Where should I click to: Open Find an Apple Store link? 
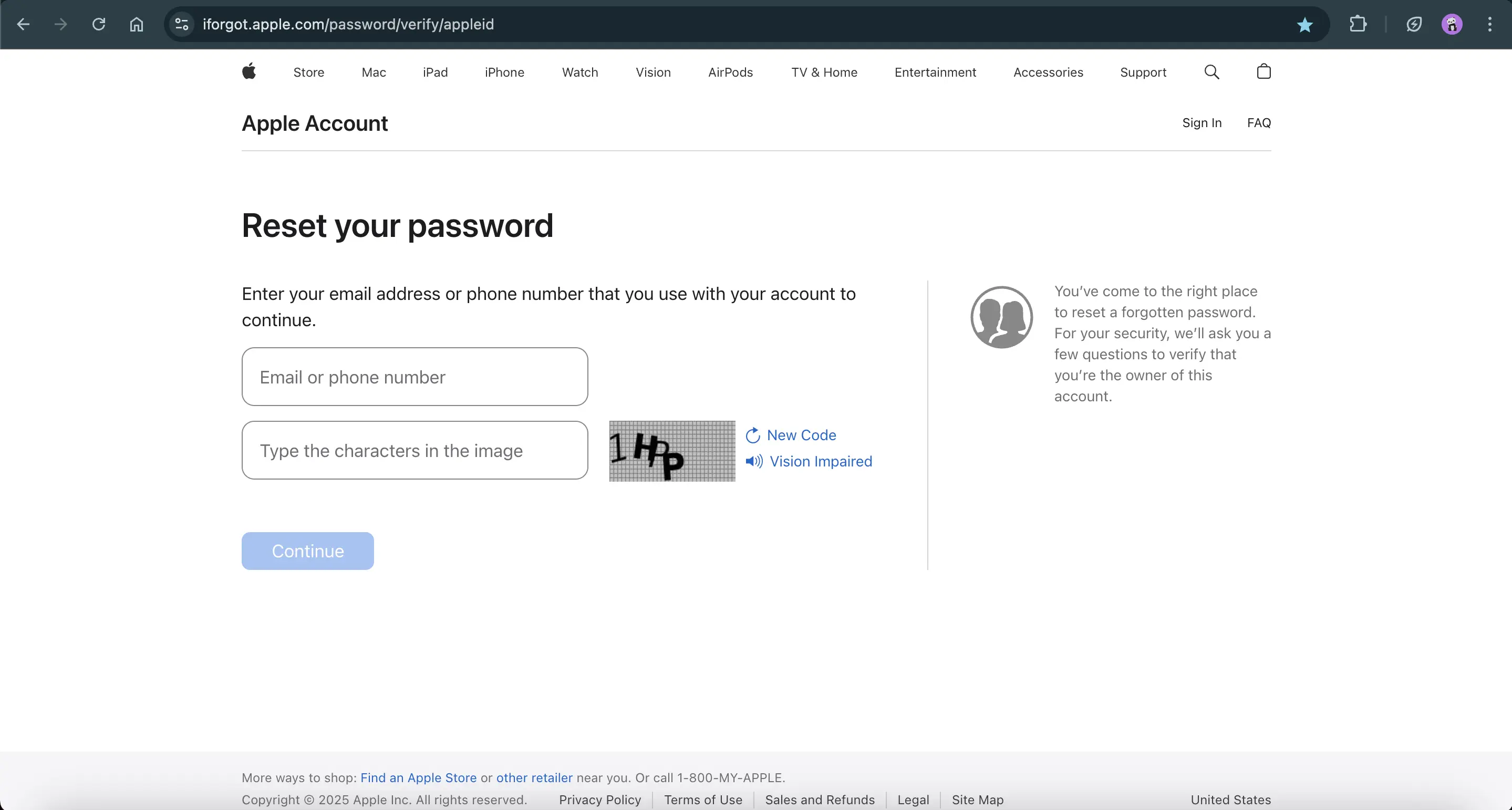pyautogui.click(x=419, y=777)
